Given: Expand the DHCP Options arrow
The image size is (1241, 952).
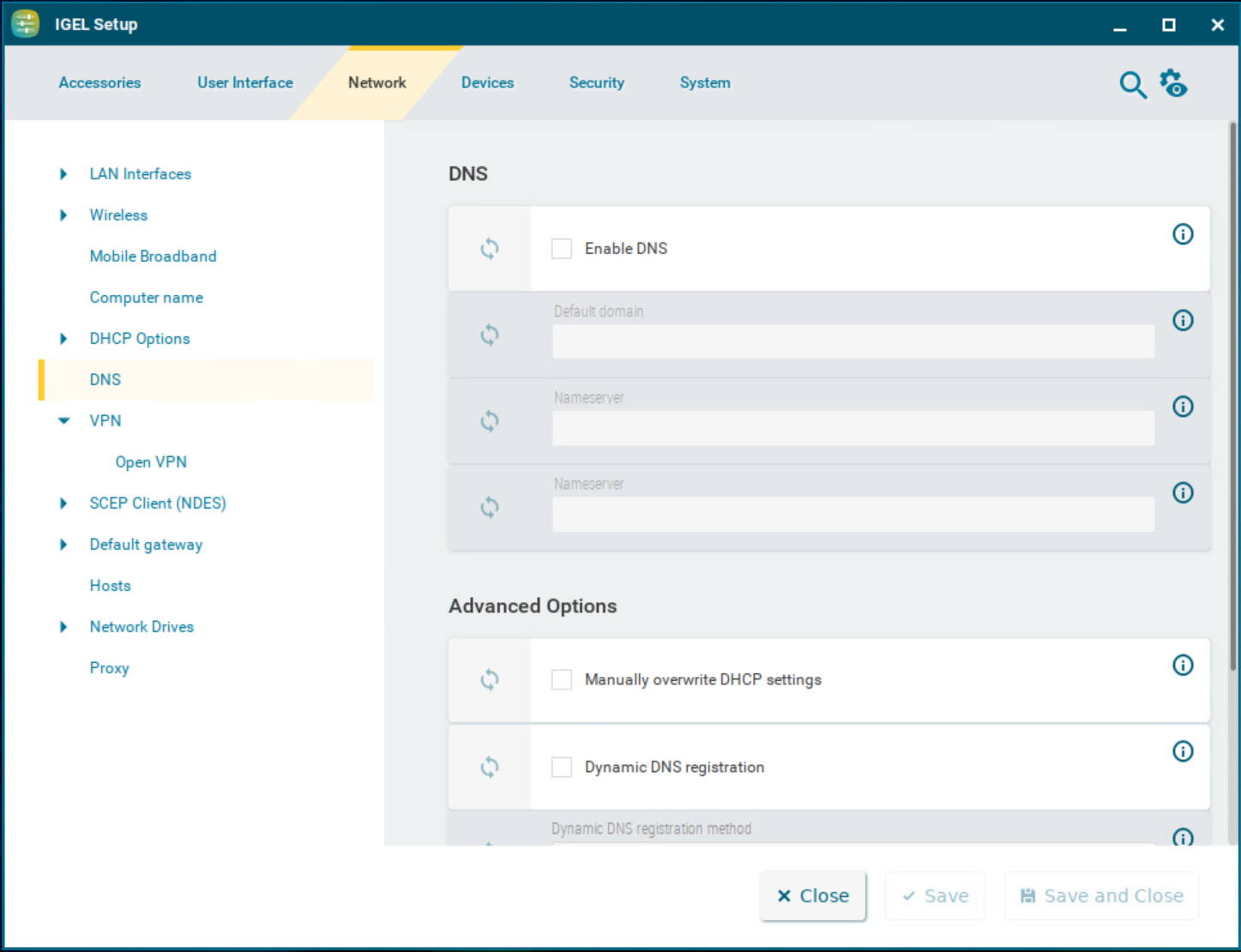Looking at the screenshot, I should click(63, 339).
